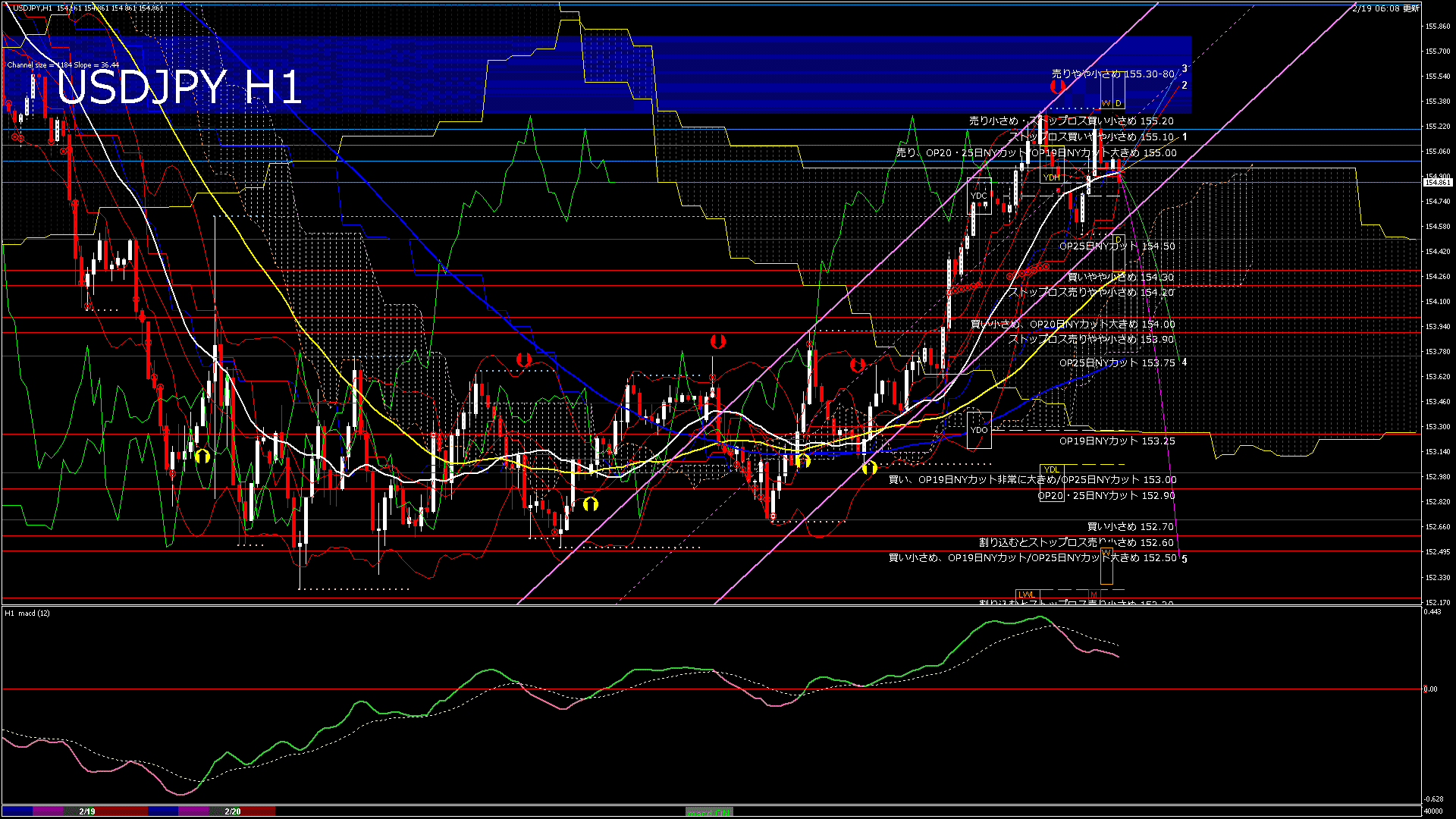The height and width of the screenshot is (819, 1456).
Task: Click the OP25日NYカット 154.50 order label
Action: point(1117,246)
